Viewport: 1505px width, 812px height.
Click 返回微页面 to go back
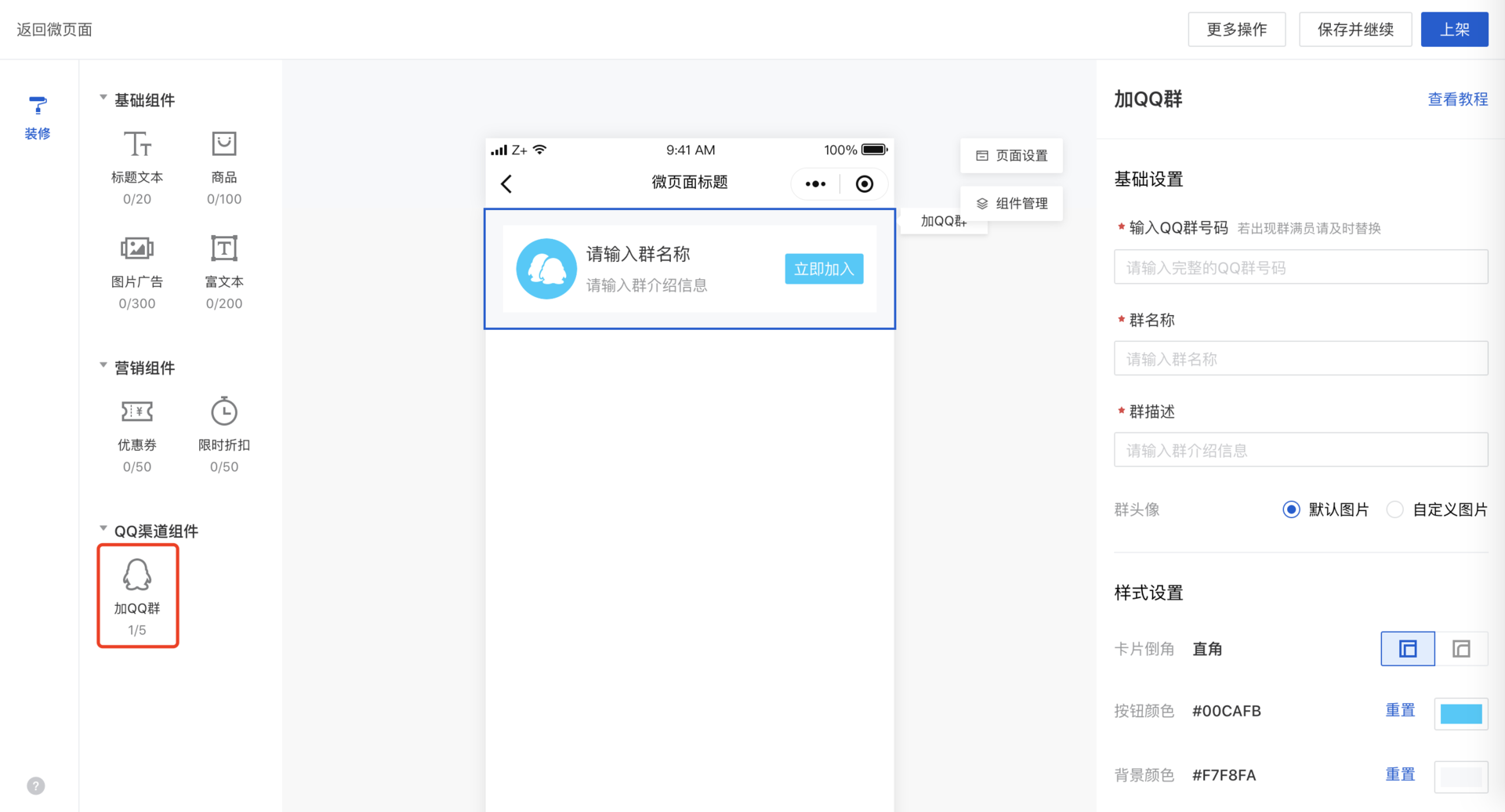[x=55, y=30]
